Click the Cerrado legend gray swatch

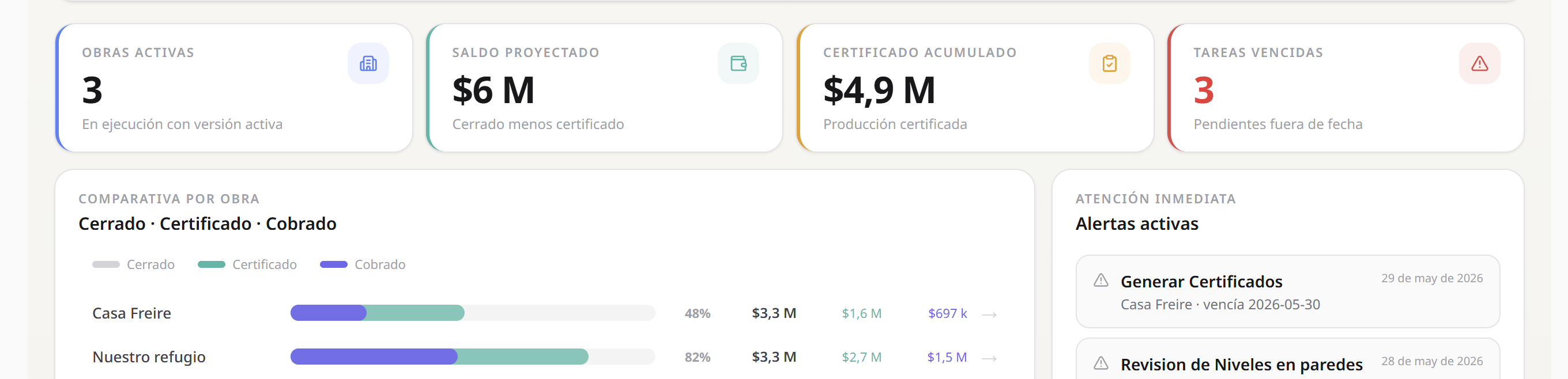[106, 264]
